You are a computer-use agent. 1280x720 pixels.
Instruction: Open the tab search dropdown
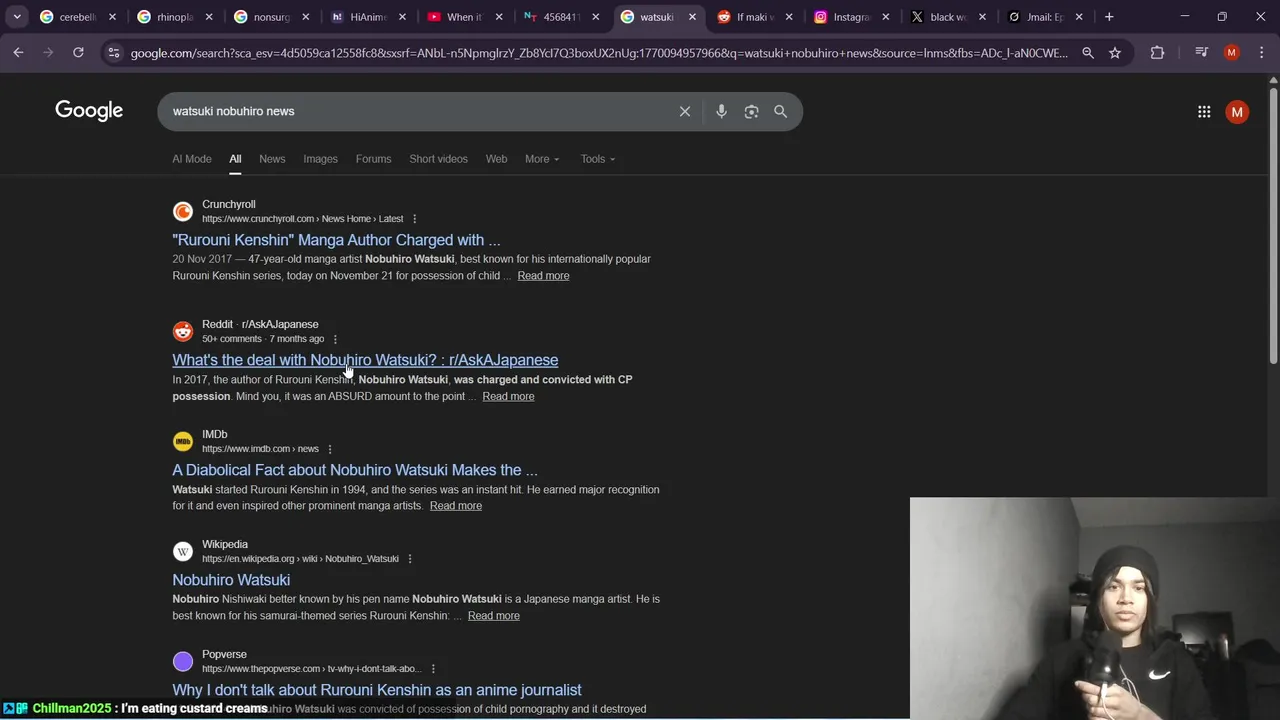[17, 17]
